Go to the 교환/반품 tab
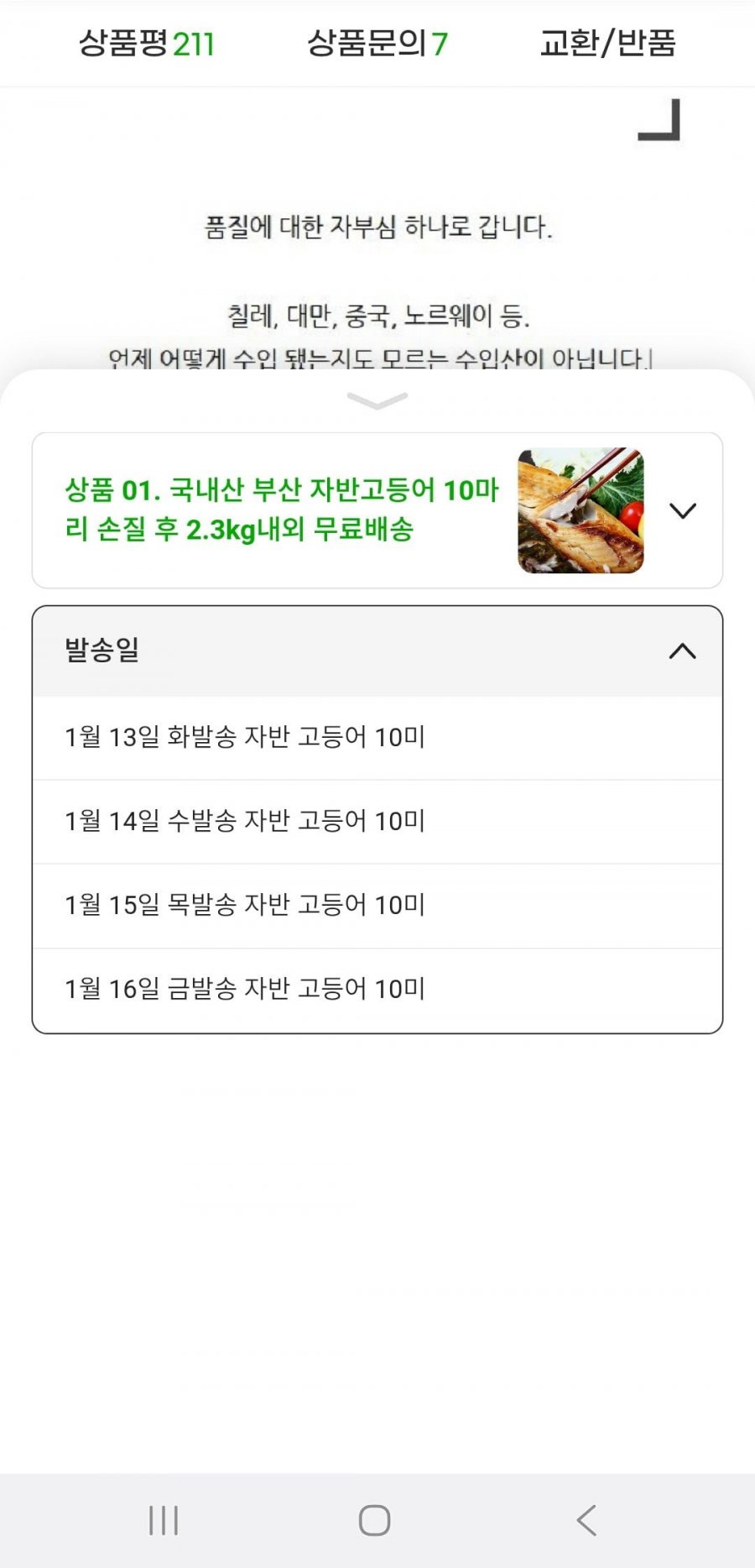The height and width of the screenshot is (1568, 755). pyautogui.click(x=607, y=44)
